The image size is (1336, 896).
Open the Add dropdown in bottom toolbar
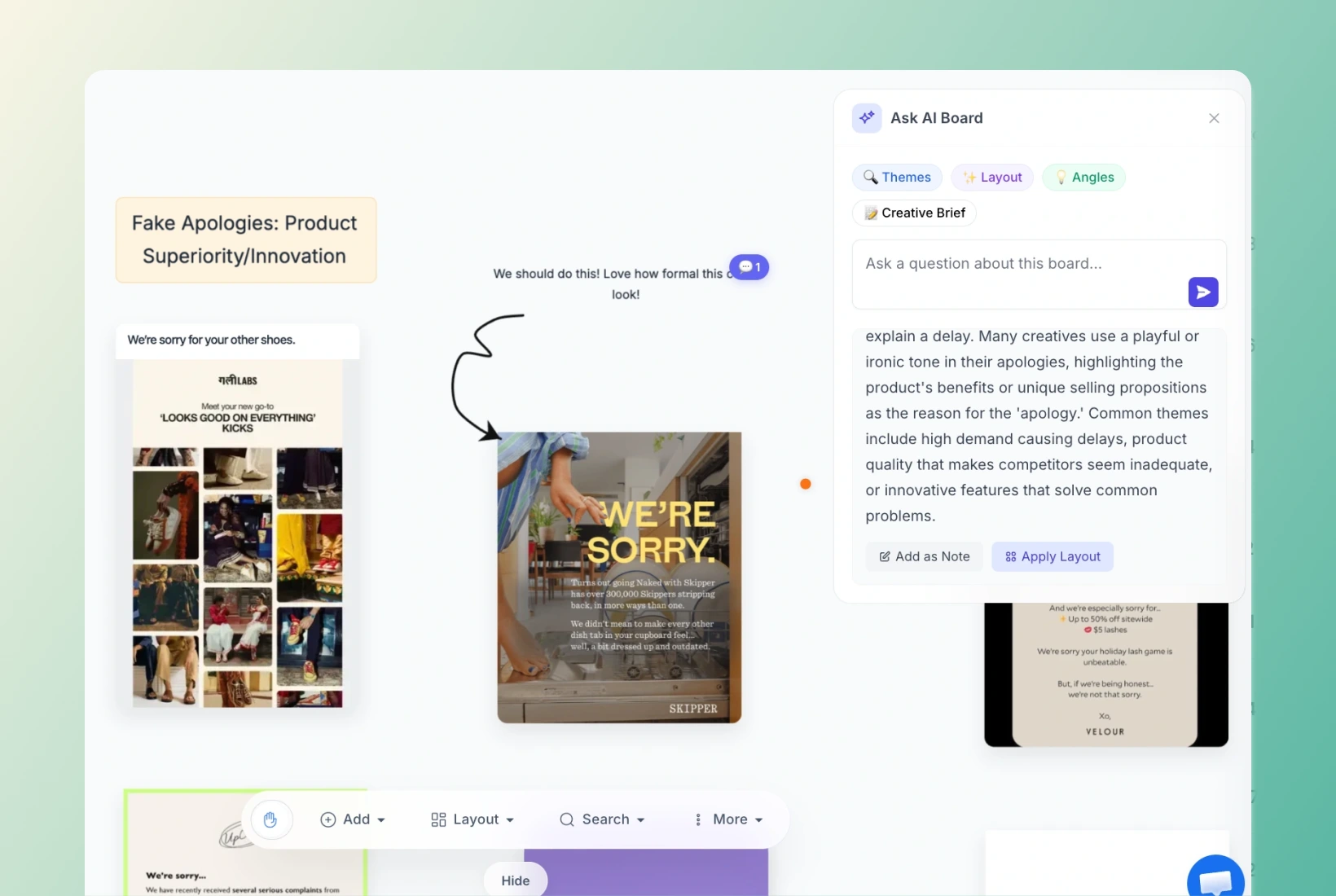(352, 819)
